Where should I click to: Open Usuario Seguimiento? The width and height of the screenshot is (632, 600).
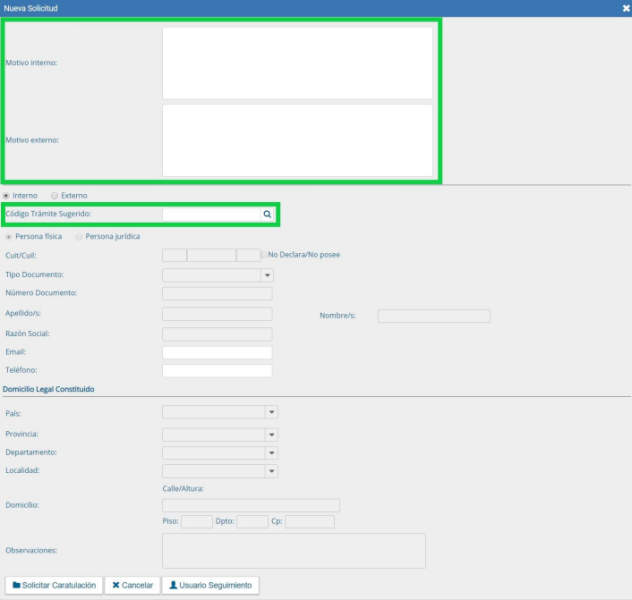click(210, 585)
